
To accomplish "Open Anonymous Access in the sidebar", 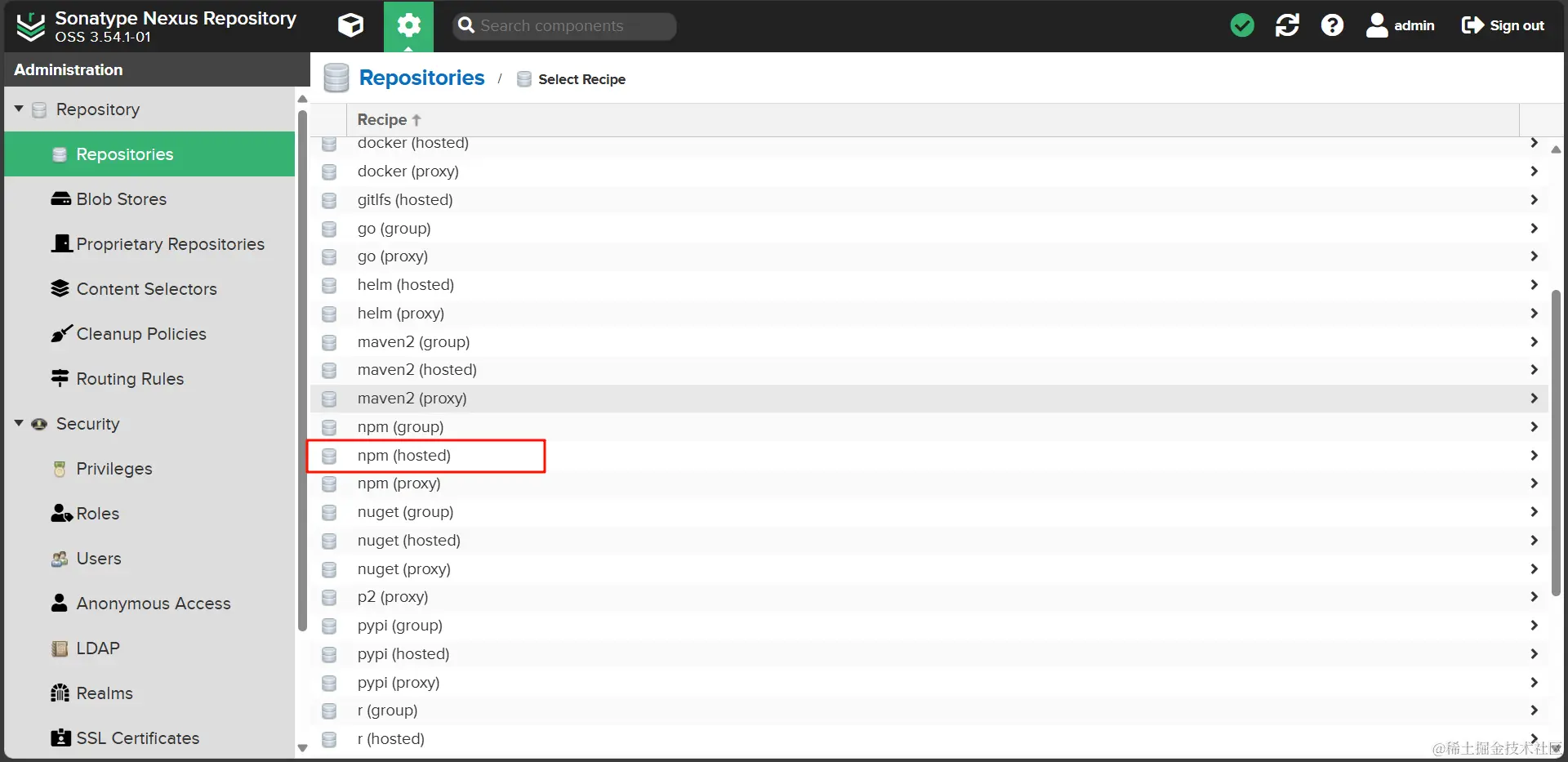I will pos(149,604).
